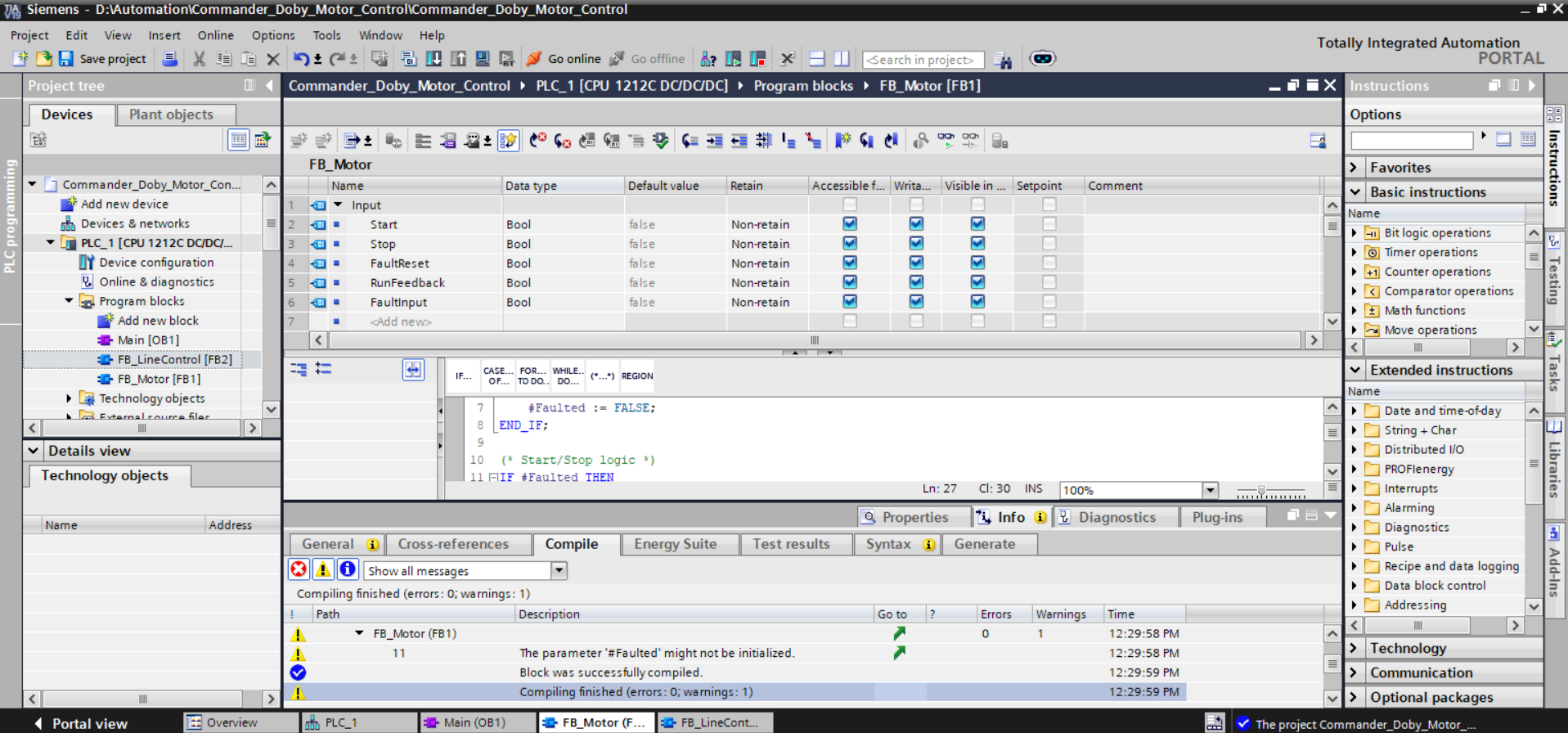The image size is (1568, 733).
Task: Click the project tree details view icon
Action: (x=238, y=140)
